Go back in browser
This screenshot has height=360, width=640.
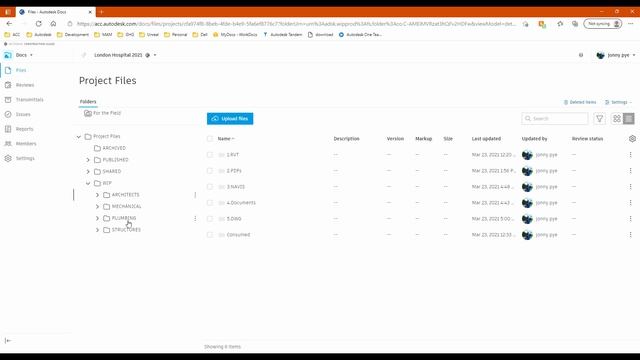click(9, 24)
